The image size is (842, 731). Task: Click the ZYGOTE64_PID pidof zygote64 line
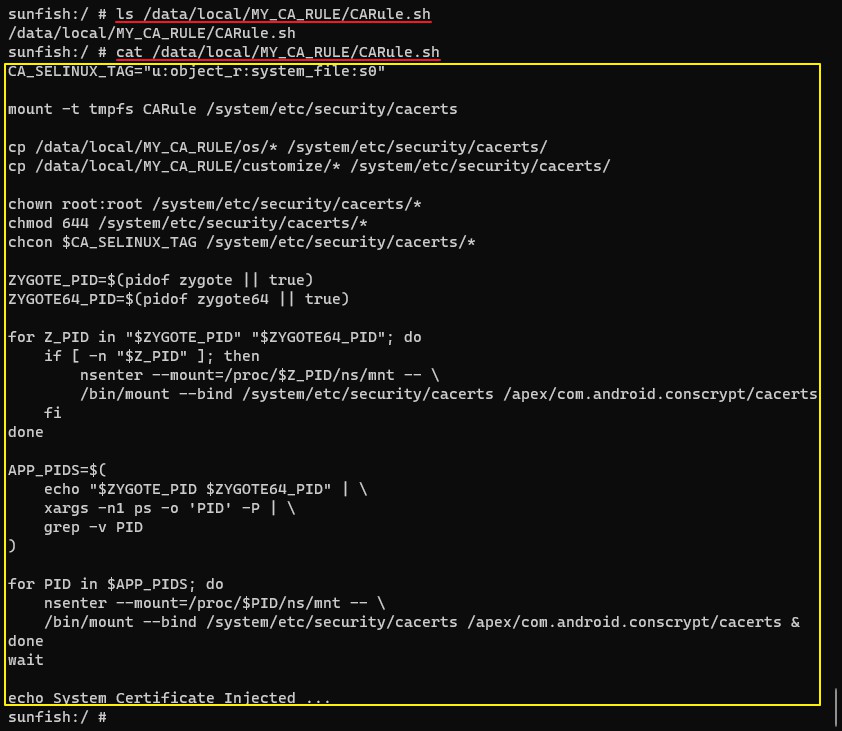(x=178, y=299)
